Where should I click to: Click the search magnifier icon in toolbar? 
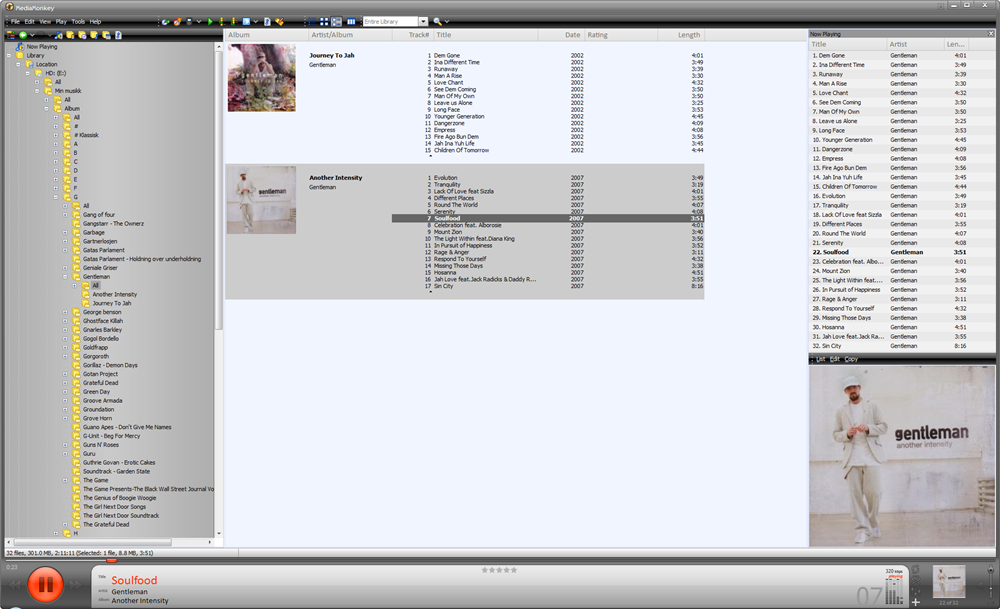click(x=438, y=22)
